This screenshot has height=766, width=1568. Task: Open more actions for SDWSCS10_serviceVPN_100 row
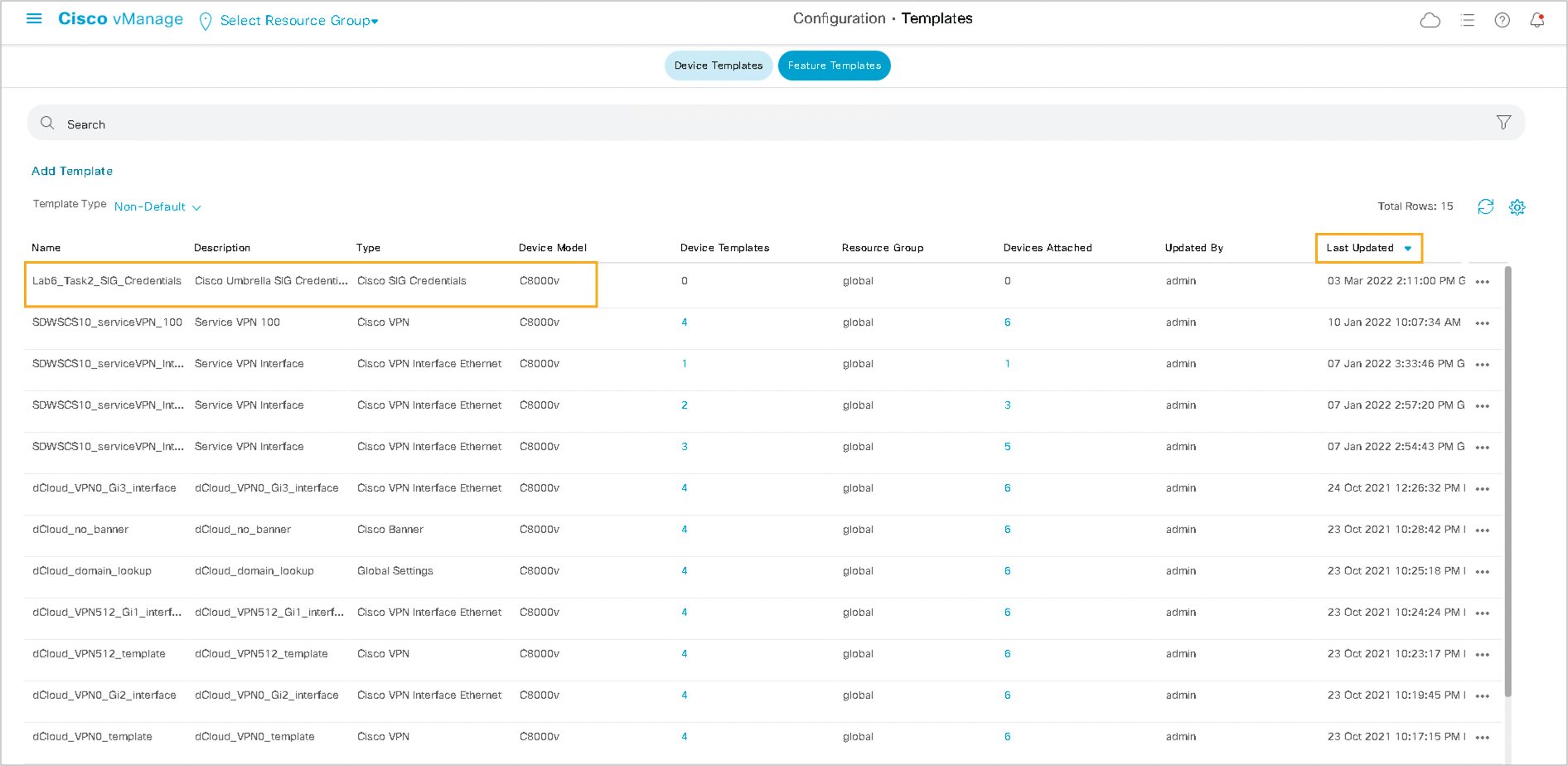tap(1483, 323)
